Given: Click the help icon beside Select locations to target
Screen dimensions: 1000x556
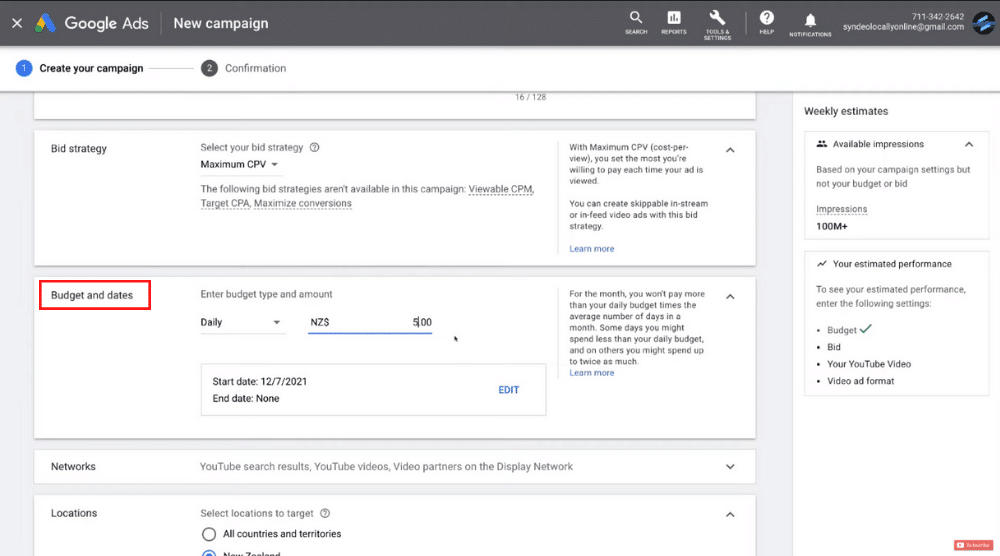Looking at the screenshot, I should (x=325, y=513).
